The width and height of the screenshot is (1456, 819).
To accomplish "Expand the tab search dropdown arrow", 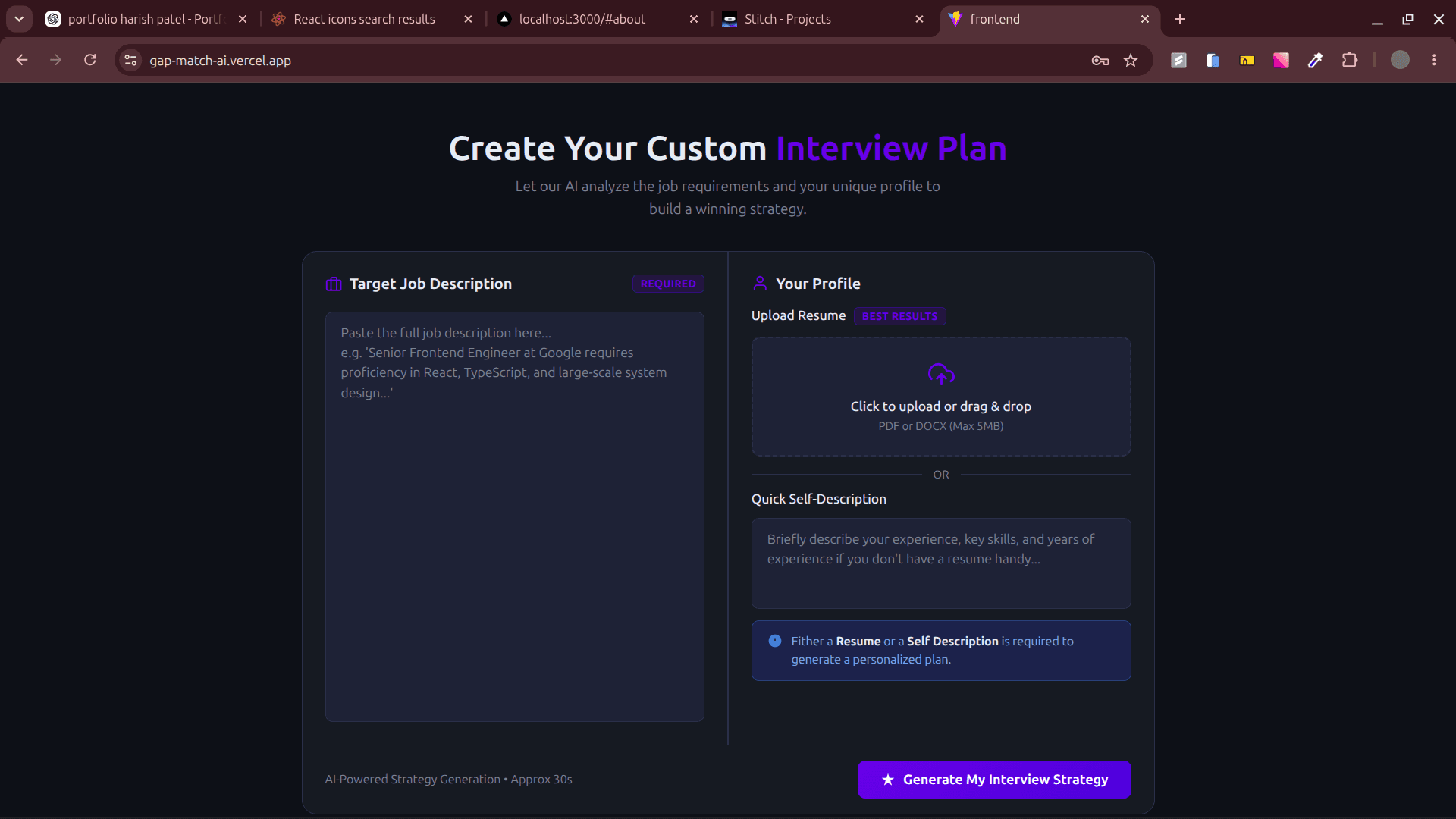I will pyautogui.click(x=19, y=19).
